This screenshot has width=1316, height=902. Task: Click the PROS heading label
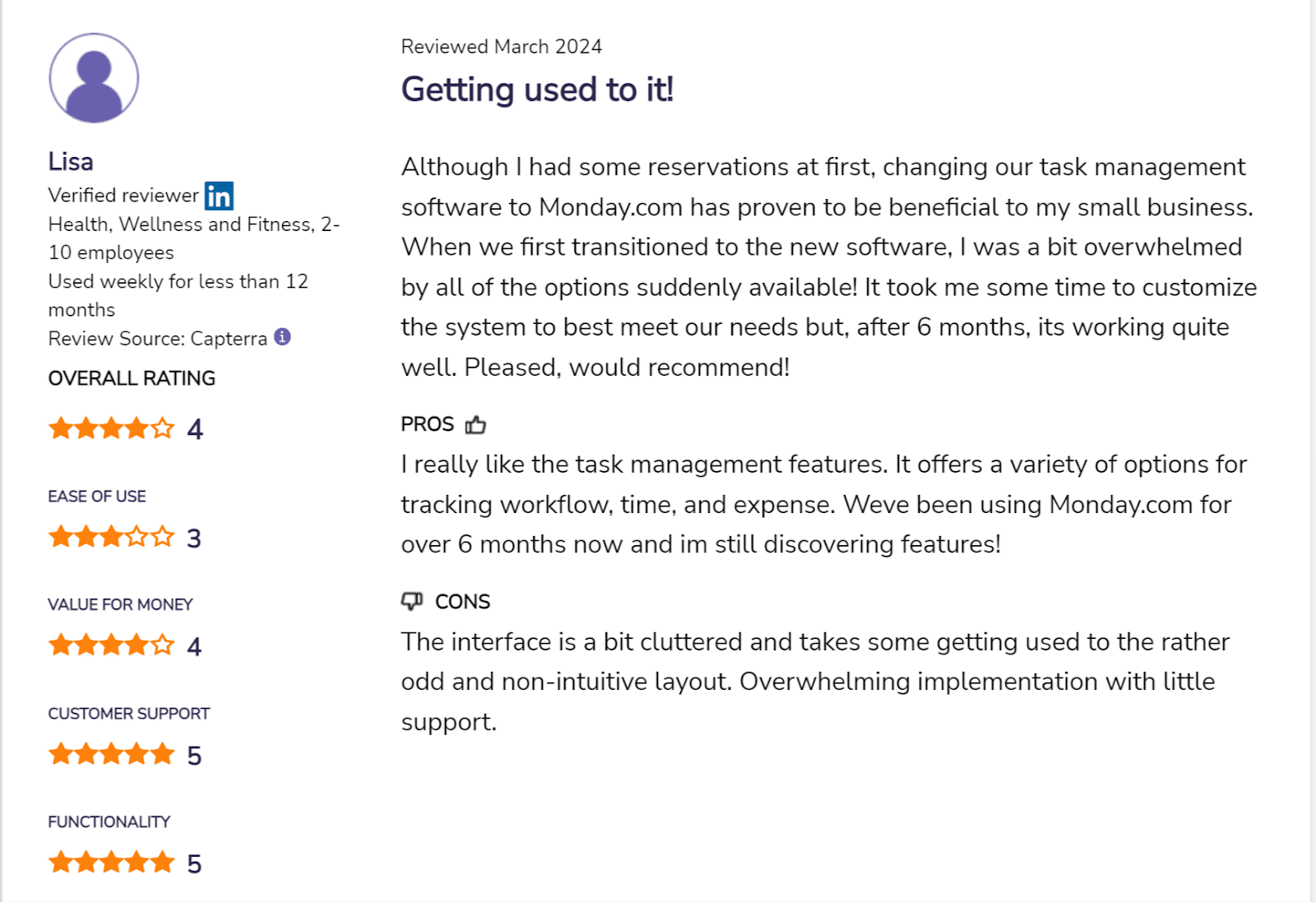pos(428,424)
